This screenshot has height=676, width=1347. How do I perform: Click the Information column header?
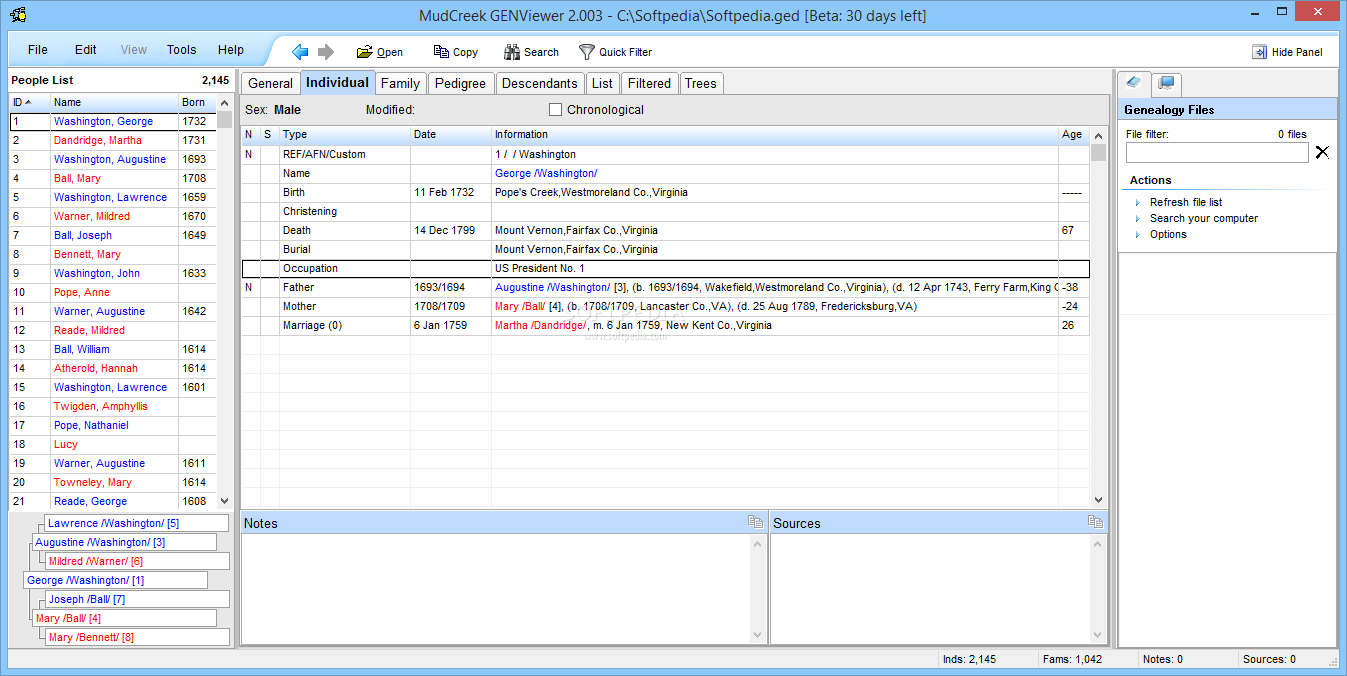pos(775,134)
